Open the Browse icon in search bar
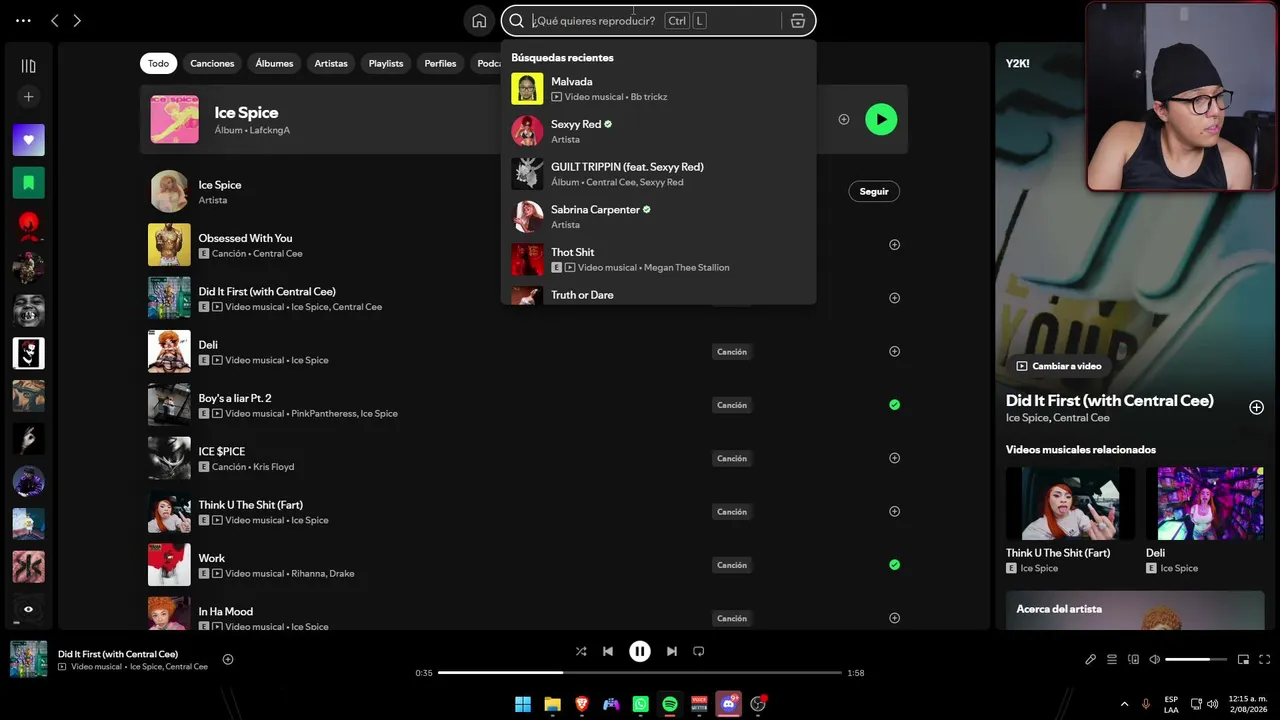This screenshot has width=1280, height=720. [x=797, y=20]
